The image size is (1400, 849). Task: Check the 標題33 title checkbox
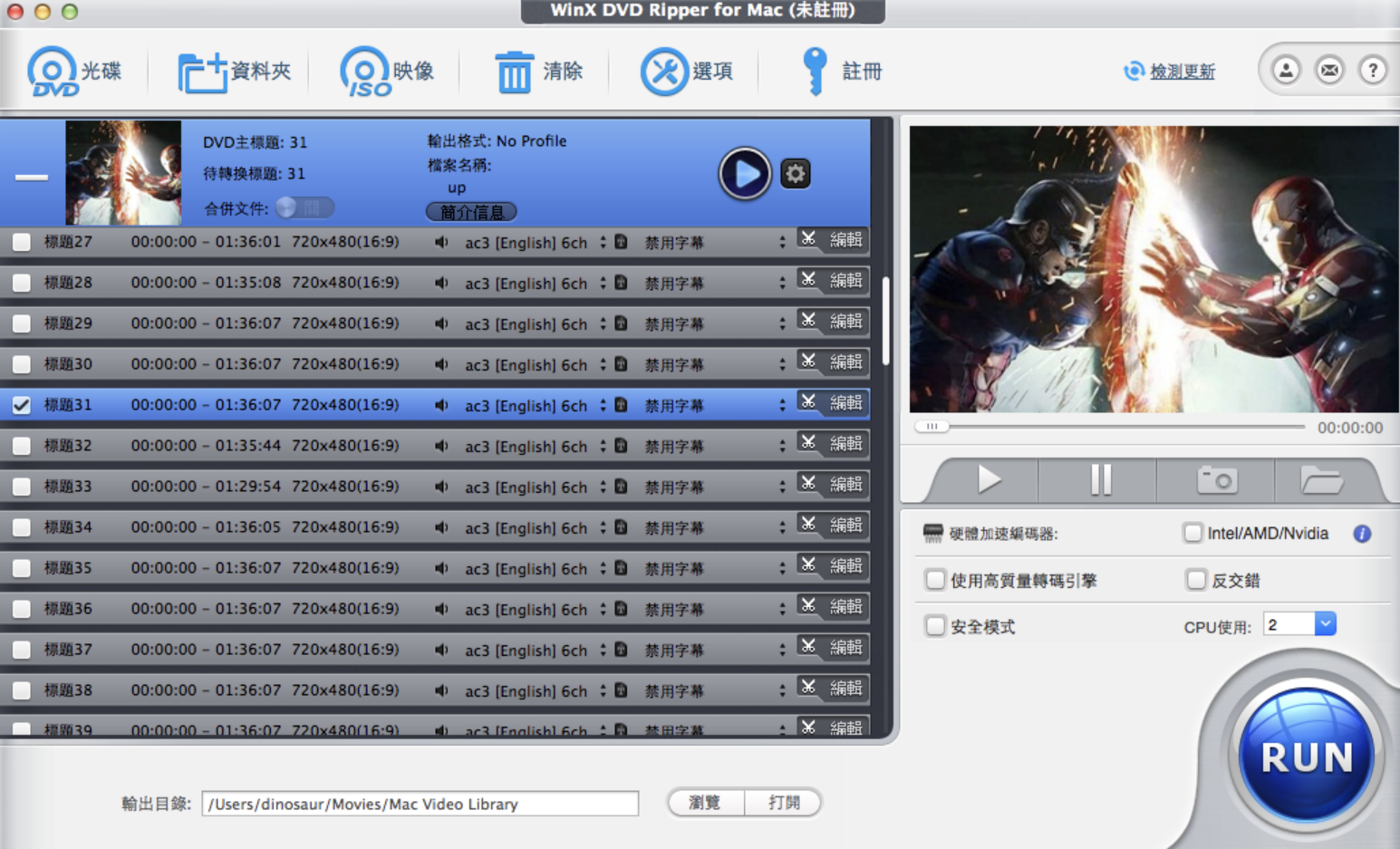(x=22, y=487)
